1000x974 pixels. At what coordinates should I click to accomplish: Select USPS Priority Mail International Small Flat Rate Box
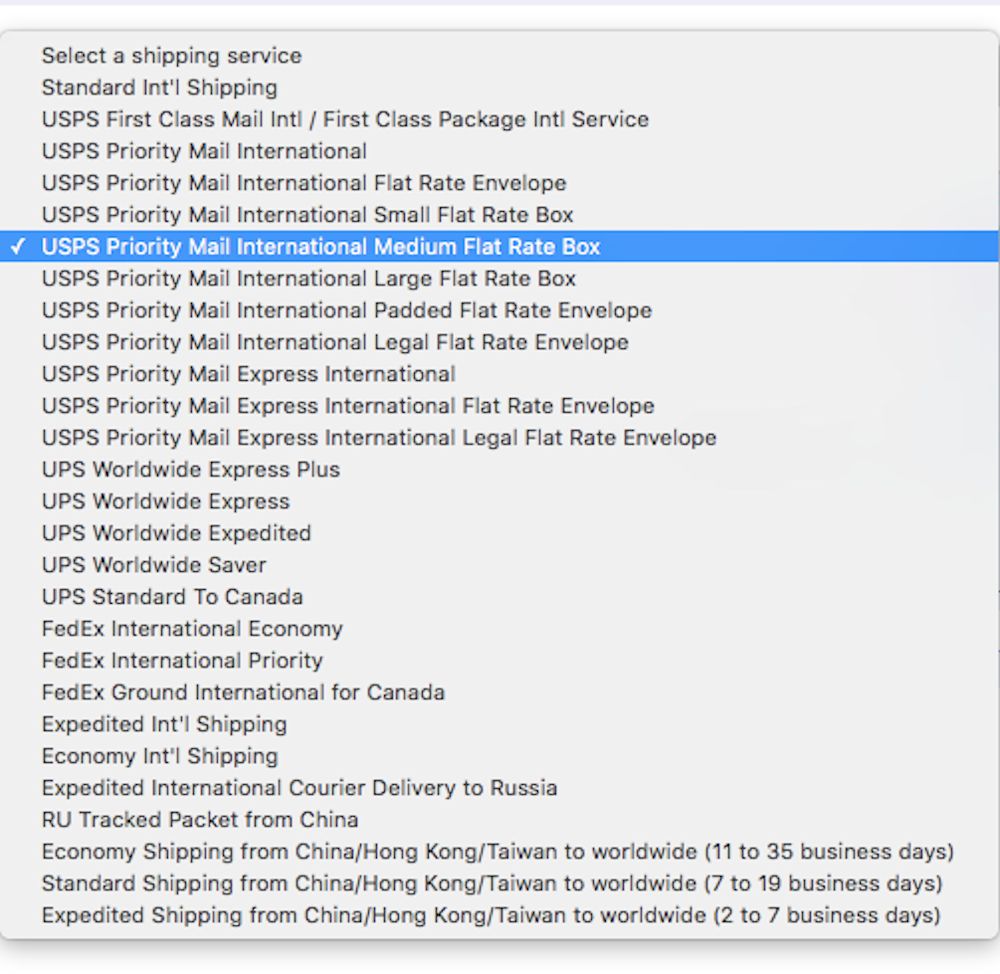(x=499, y=215)
